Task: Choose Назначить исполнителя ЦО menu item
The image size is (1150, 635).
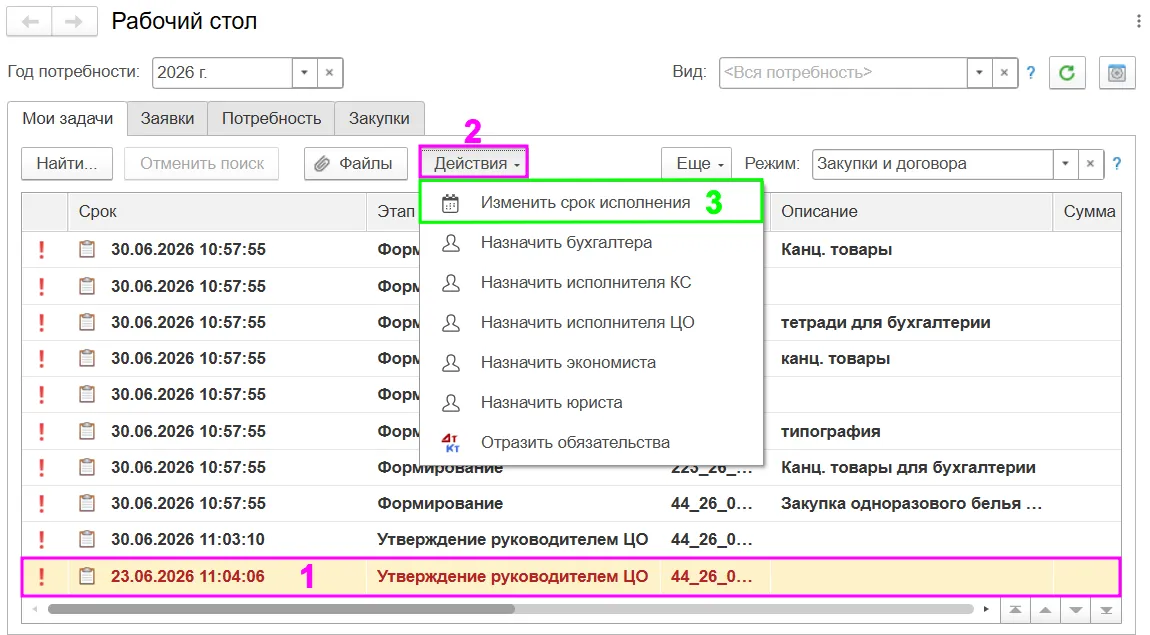Action: [x=591, y=323]
